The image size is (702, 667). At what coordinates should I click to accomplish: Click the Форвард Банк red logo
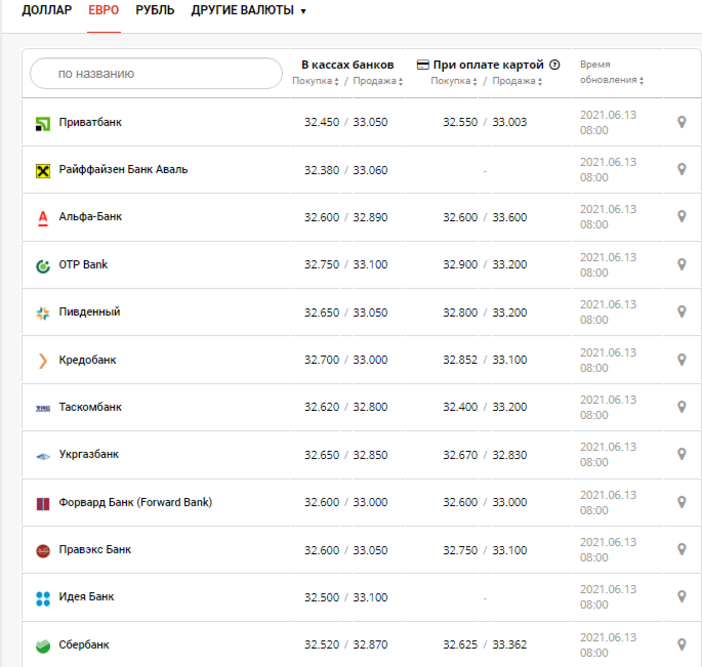click(43, 504)
